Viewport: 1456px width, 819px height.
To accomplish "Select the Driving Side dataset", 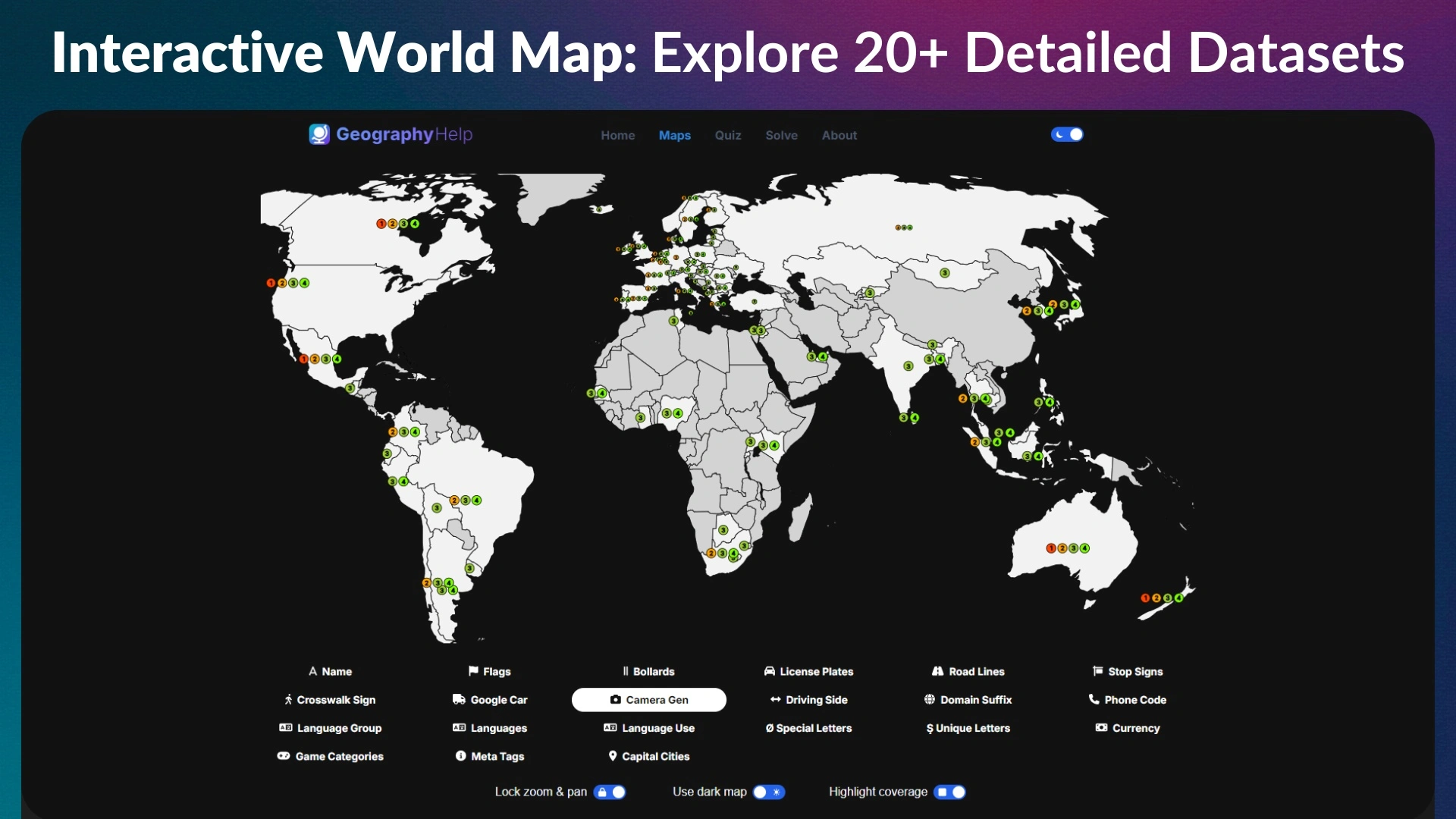I will pyautogui.click(x=808, y=699).
